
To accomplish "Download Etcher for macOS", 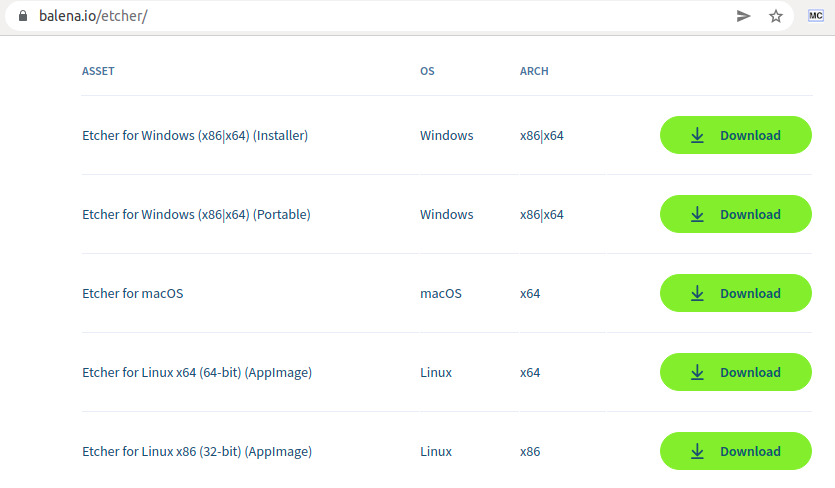I will pos(735,293).
